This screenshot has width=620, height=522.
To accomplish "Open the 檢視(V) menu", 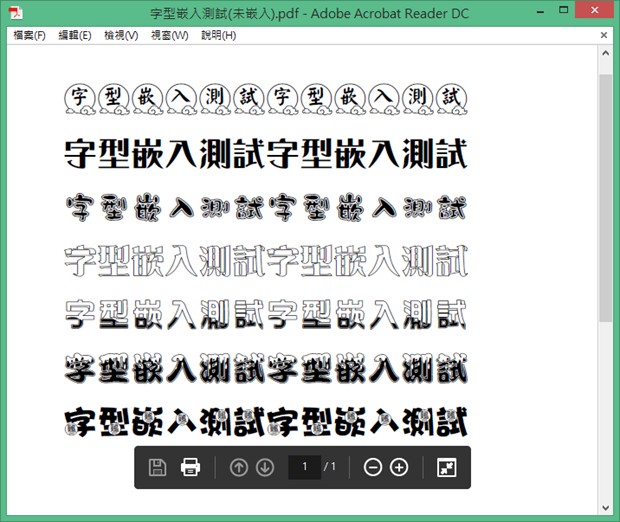I will click(121, 36).
